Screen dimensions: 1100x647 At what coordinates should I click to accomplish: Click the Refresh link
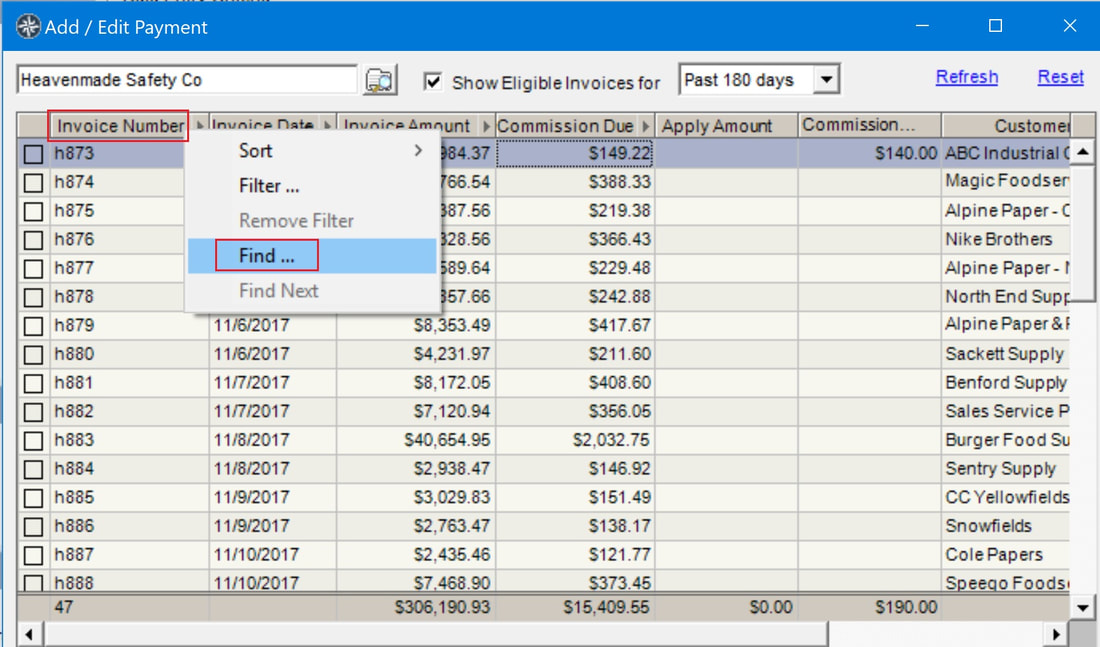click(x=967, y=76)
